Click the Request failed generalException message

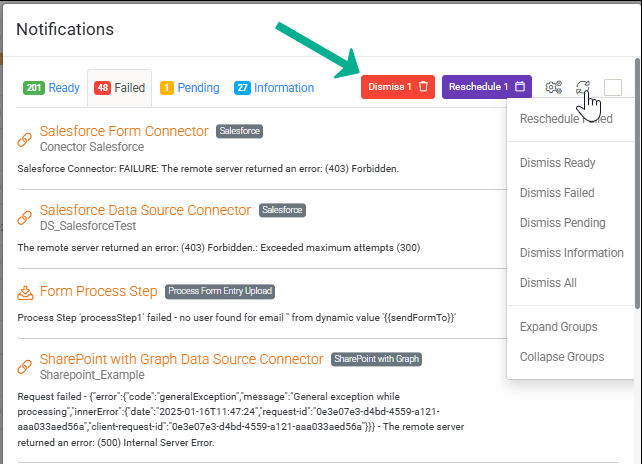click(x=241, y=419)
